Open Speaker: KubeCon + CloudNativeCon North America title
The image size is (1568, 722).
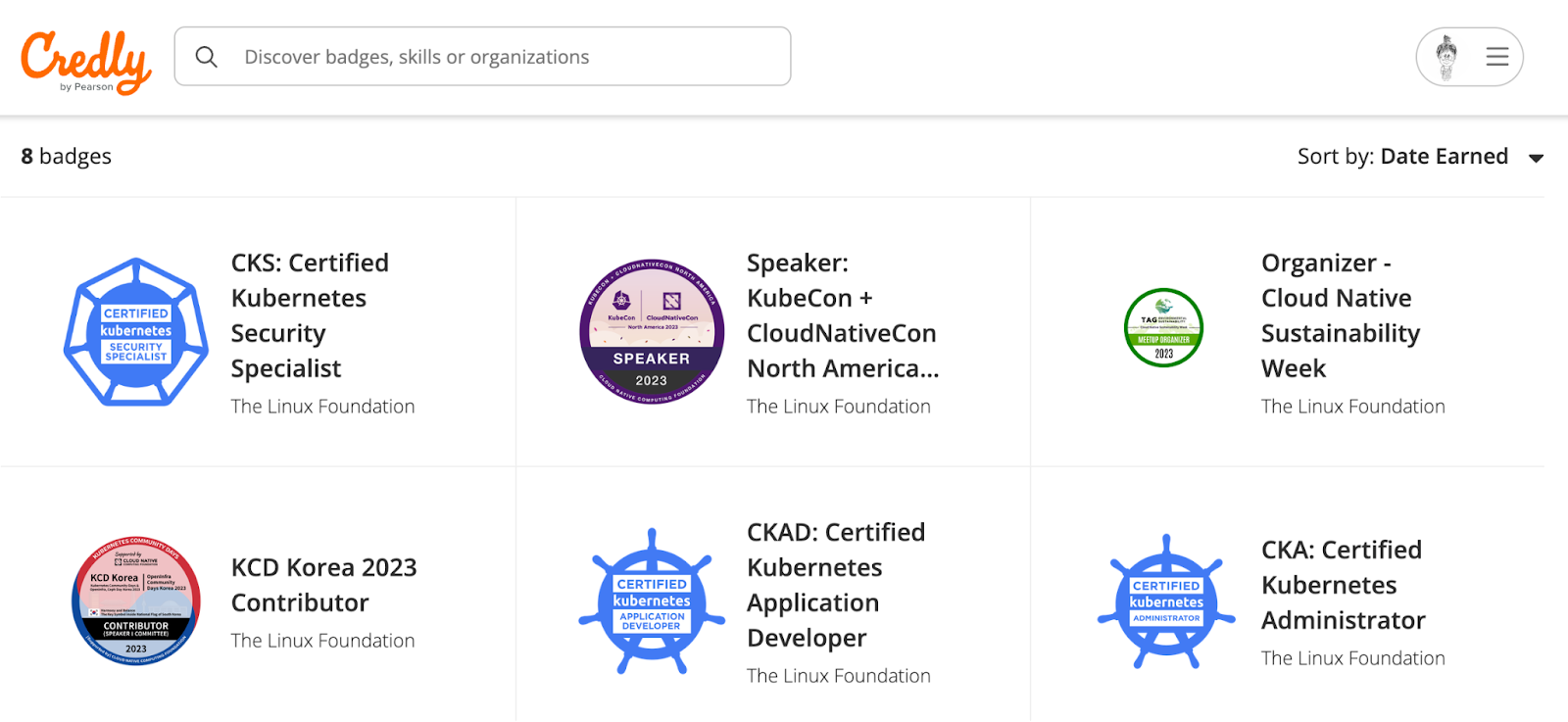pyautogui.click(x=843, y=315)
